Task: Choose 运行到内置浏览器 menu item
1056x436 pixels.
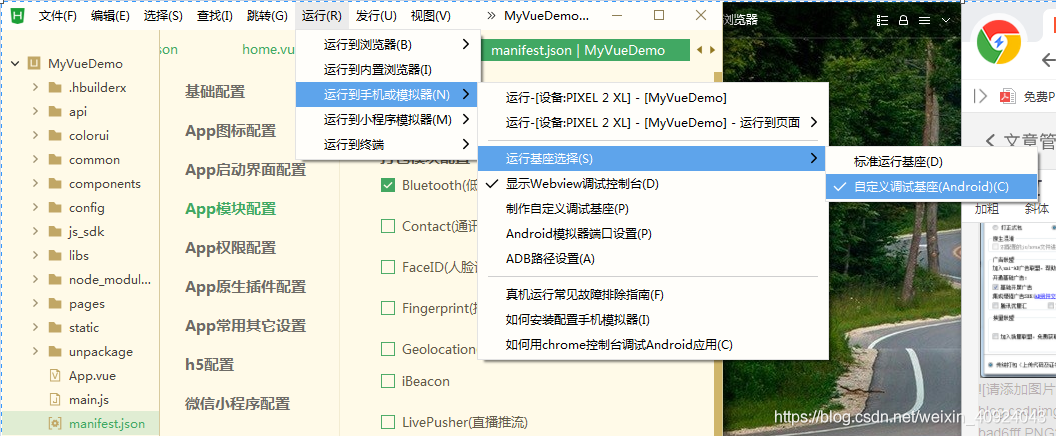Action: pos(388,69)
